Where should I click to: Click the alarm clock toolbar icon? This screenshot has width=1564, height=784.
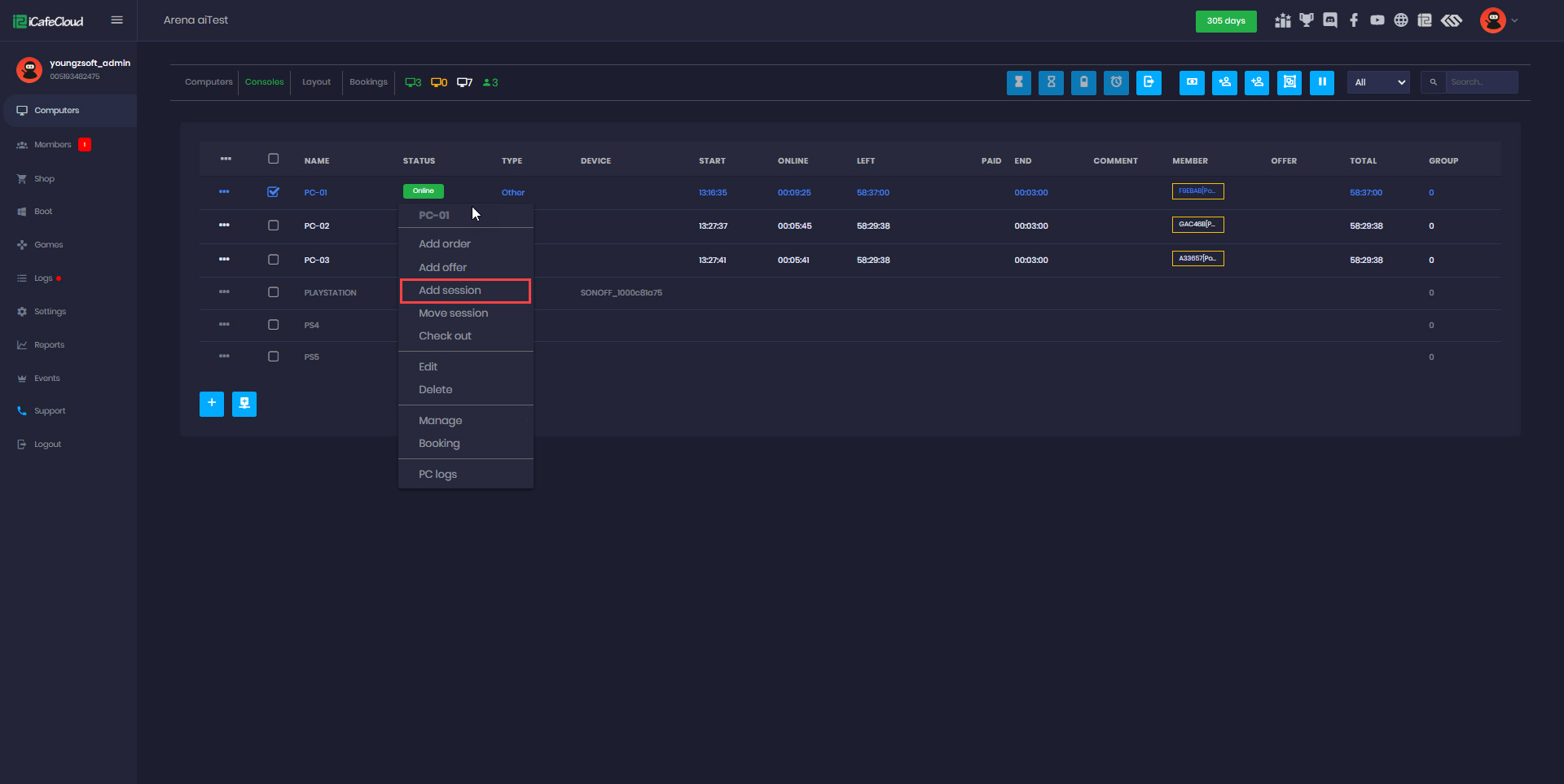click(1116, 82)
